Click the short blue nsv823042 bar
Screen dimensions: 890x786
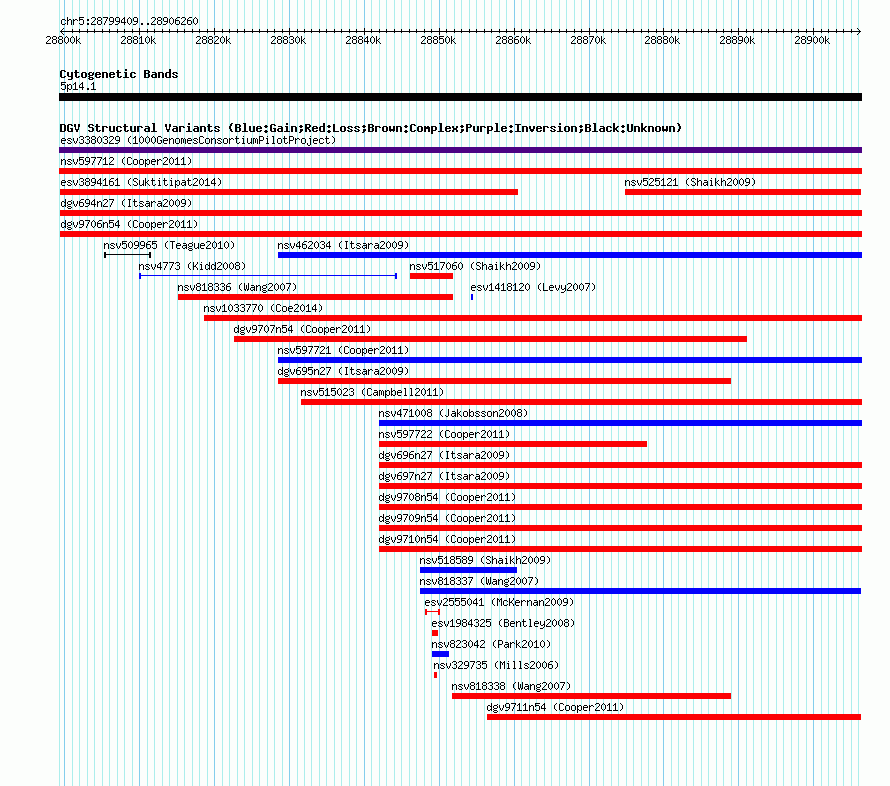click(440, 654)
